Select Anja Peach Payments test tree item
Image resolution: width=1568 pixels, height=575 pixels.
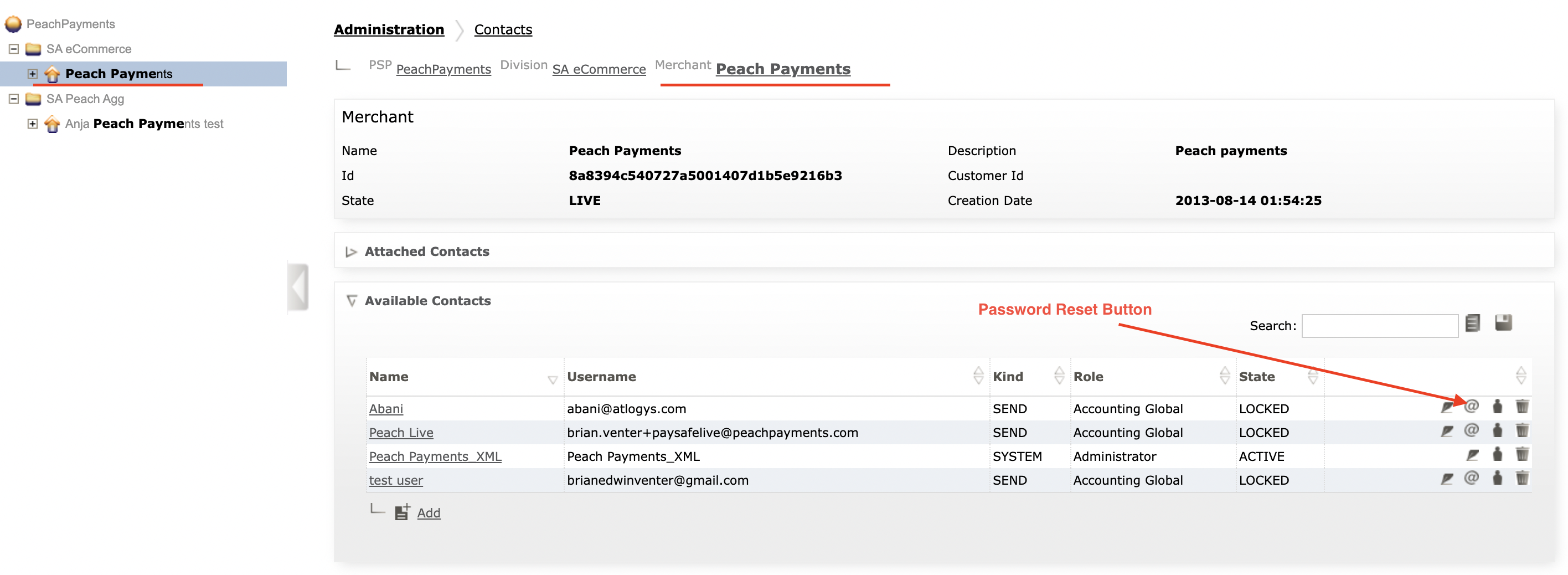coord(145,124)
